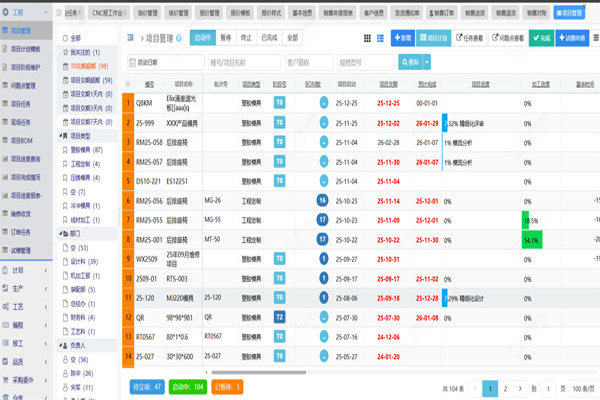
Task: Go to page 2 in pagination
Action: (x=505, y=389)
